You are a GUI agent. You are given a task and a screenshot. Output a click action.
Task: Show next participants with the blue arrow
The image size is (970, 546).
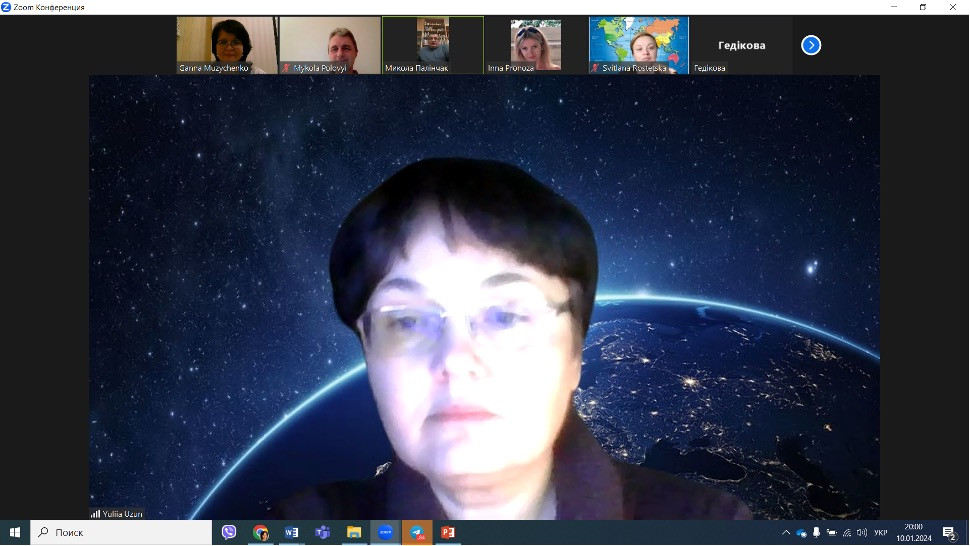(810, 45)
